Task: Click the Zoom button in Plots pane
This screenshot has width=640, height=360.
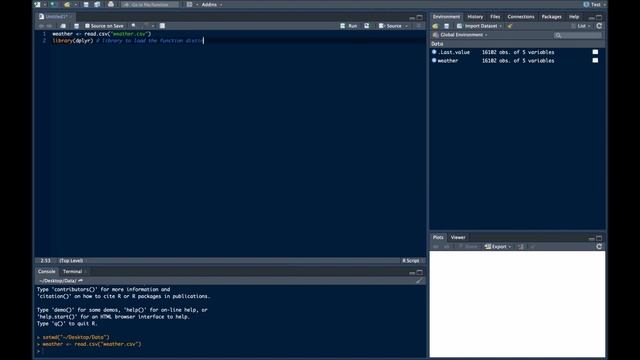Action: coord(468,247)
